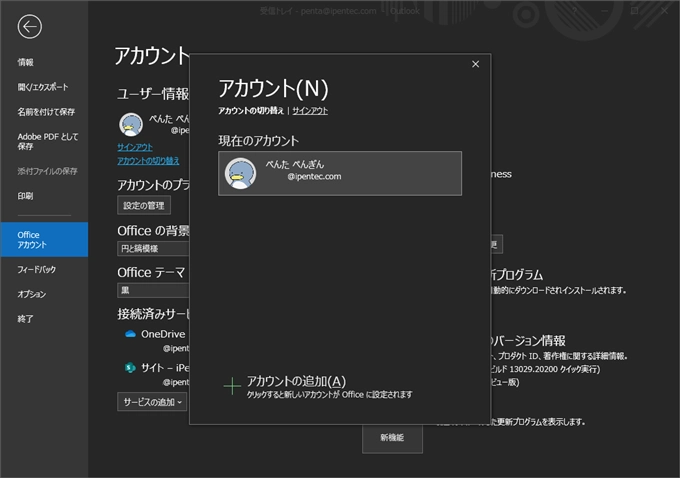Click サインアウト link under ユーザー情報
Viewport: 680px width, 478px height.
135,147
